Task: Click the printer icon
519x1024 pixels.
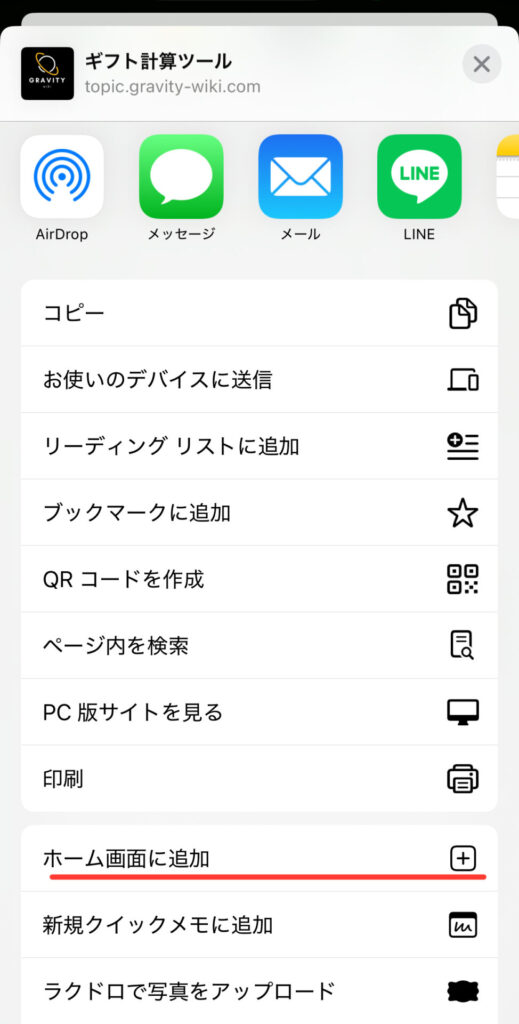Action: 463,778
